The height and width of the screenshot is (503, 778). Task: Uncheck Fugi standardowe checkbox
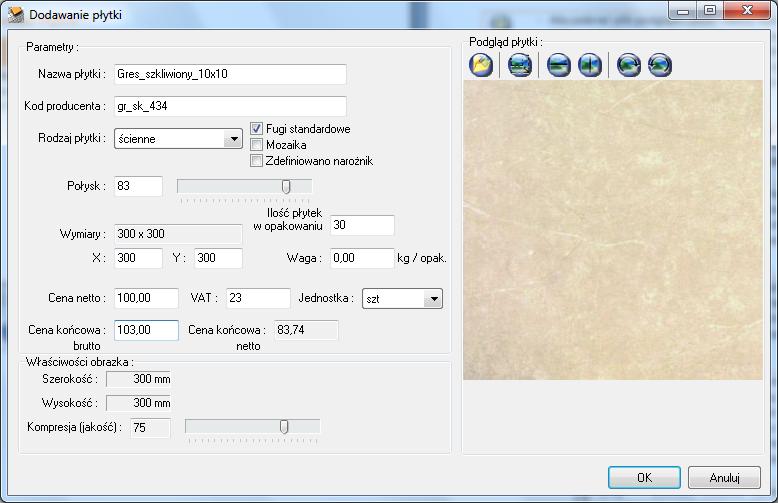pyautogui.click(x=256, y=129)
